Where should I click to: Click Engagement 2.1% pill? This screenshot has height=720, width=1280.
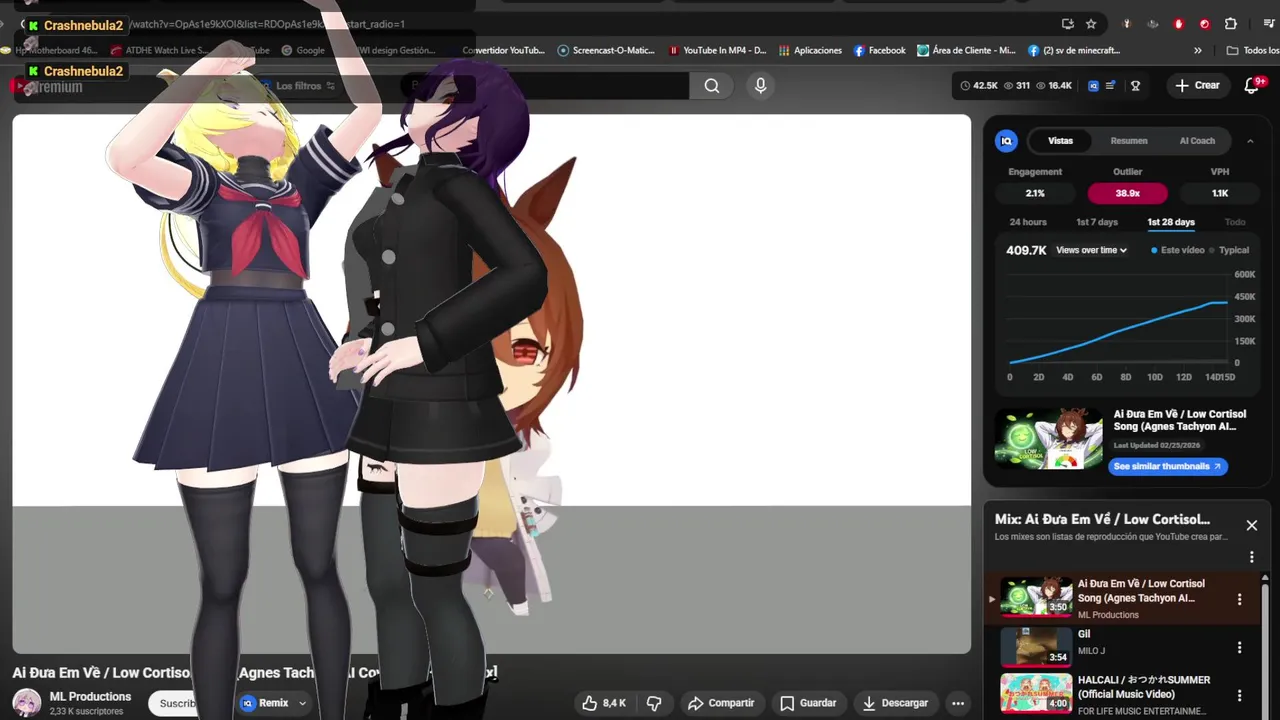(x=1035, y=193)
